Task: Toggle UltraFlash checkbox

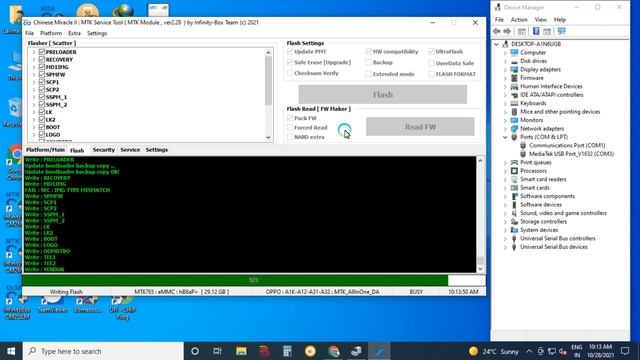Action: [431, 51]
